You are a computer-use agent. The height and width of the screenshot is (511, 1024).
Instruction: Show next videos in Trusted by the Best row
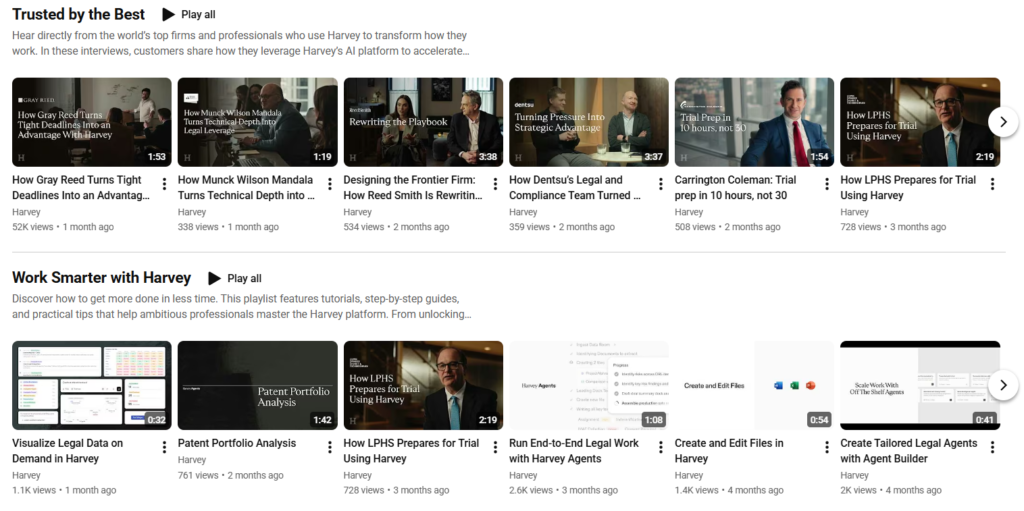pos(1003,122)
